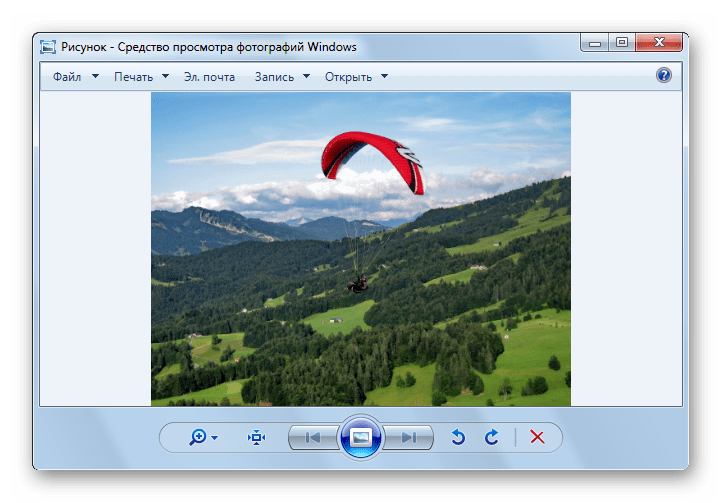Skip to the next photo
Screen dimensions: 722x503
click(x=409, y=437)
